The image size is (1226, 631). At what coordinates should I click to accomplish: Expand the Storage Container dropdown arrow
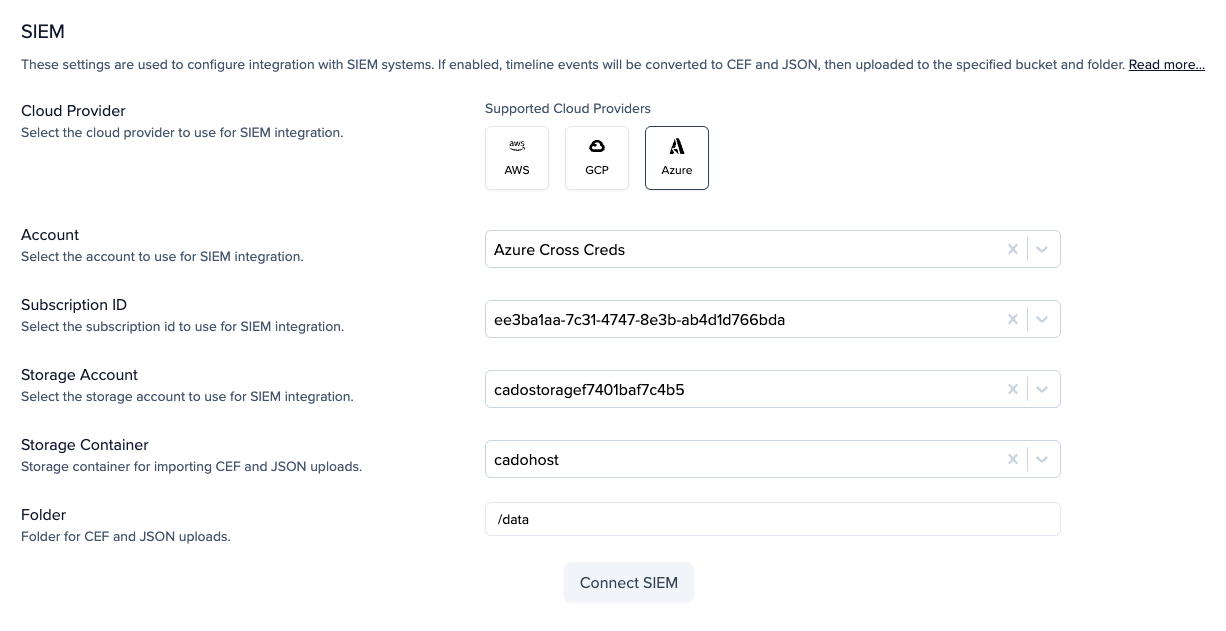1042,460
